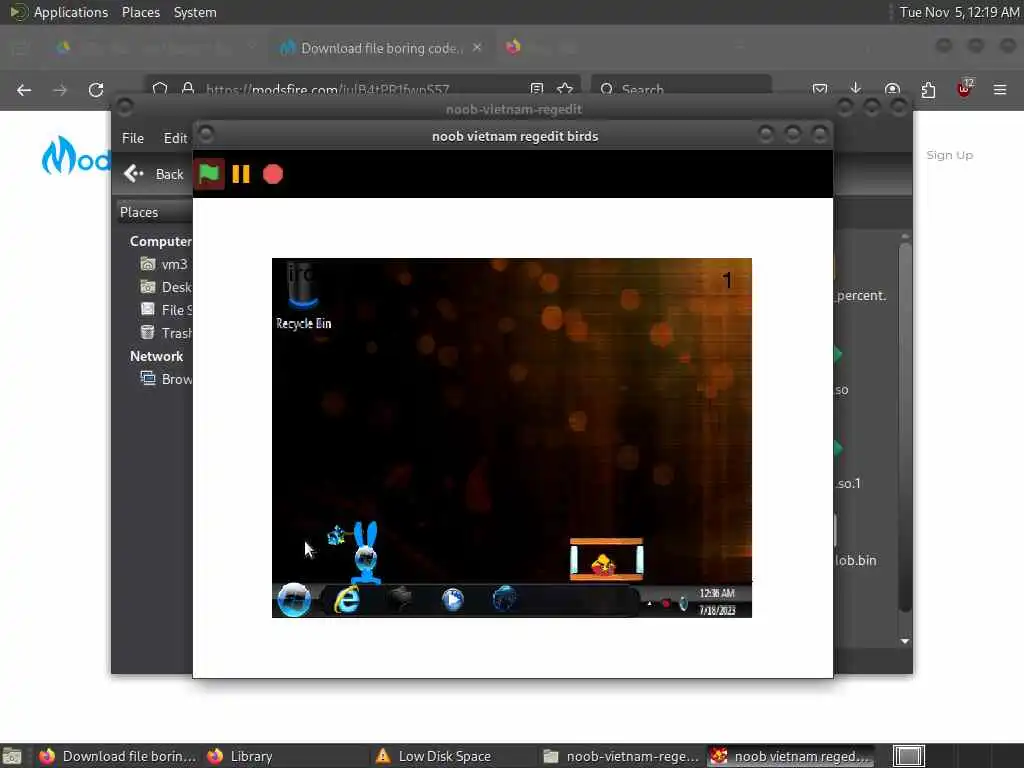Click the red extension badge icon
Image resolution: width=1024 pixels, height=768 pixels.
965,89
